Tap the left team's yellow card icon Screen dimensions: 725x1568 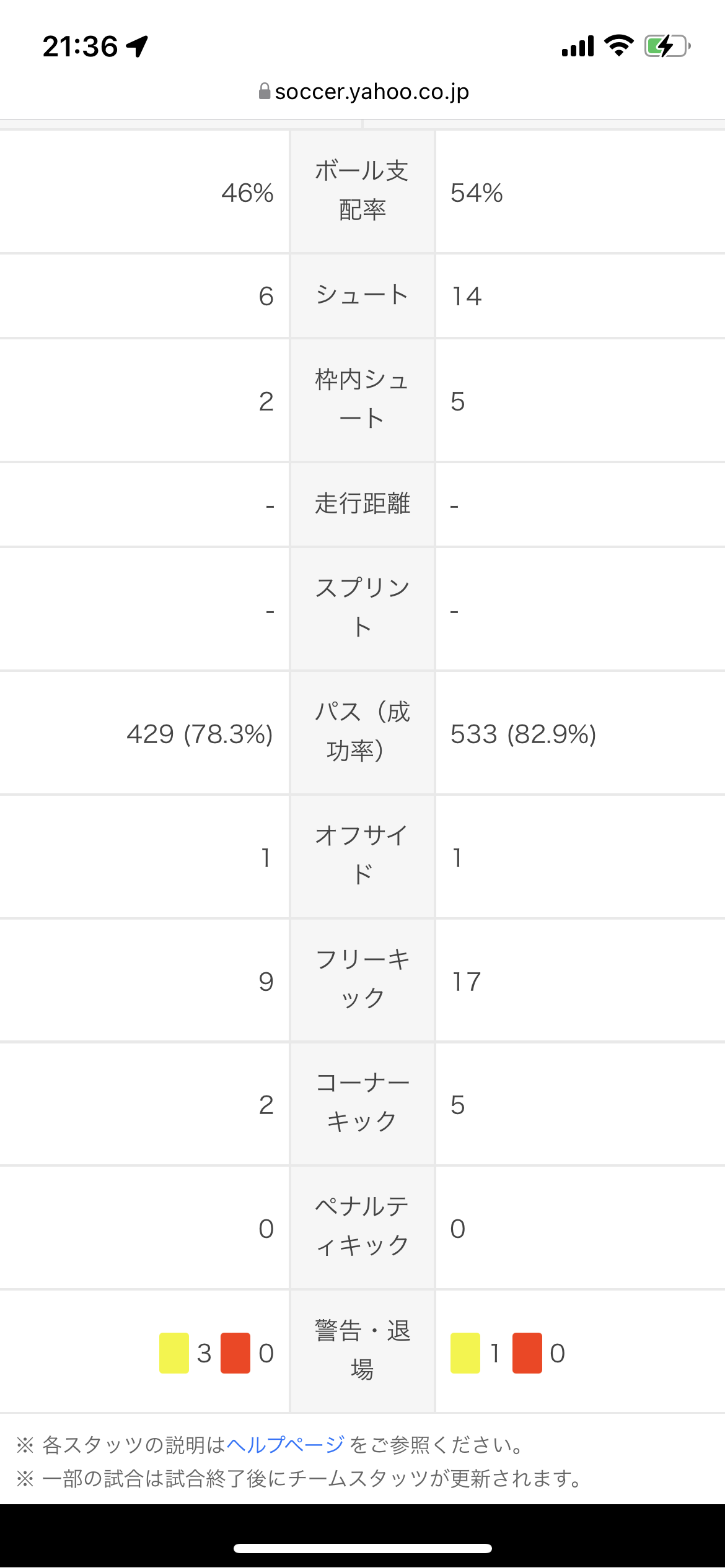coord(174,1353)
